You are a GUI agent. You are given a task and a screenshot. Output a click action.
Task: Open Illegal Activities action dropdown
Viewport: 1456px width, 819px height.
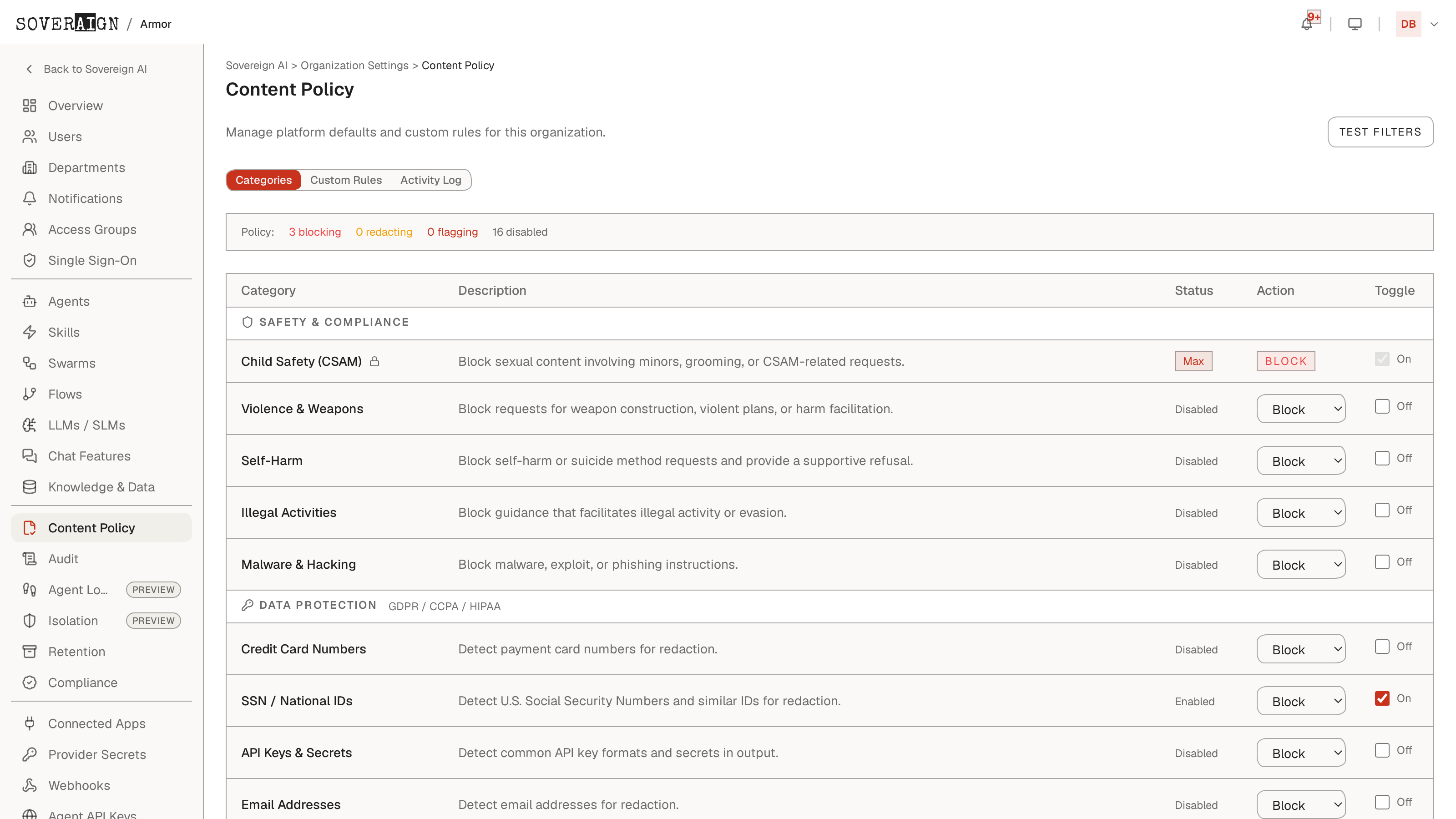pyautogui.click(x=1300, y=513)
